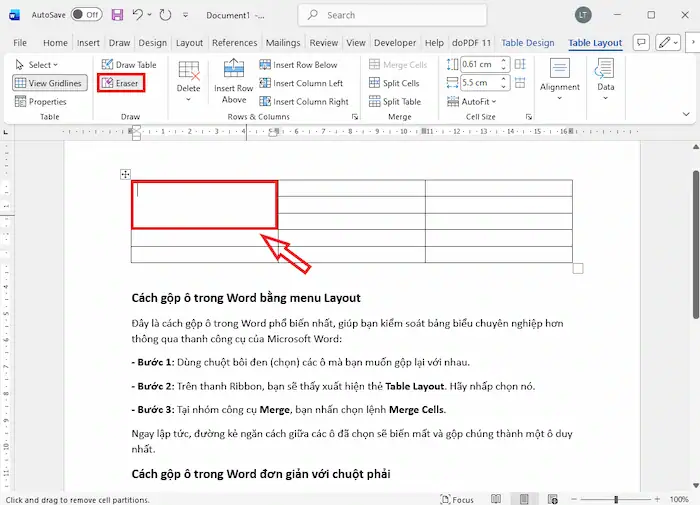
Task: Switch to Read Mode view
Action: [496, 499]
